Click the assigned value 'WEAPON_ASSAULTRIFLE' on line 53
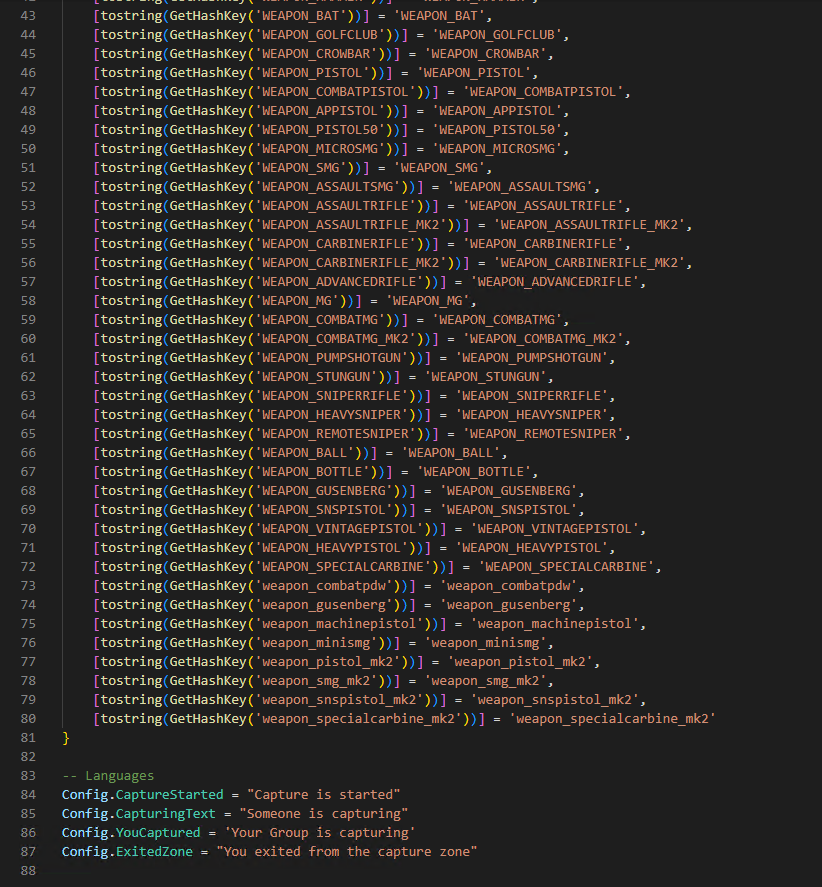The image size is (822, 887). (x=543, y=205)
